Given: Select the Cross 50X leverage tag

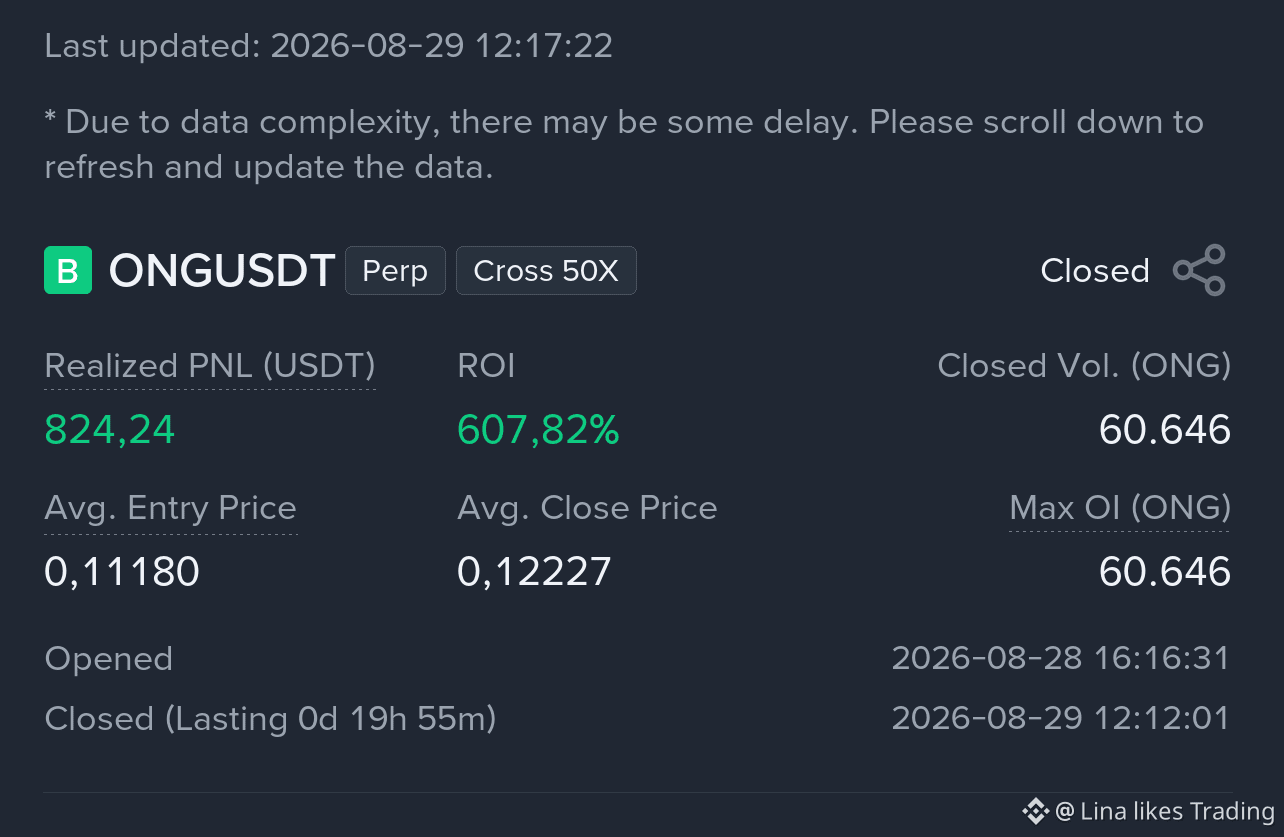Looking at the screenshot, I should pos(546,271).
